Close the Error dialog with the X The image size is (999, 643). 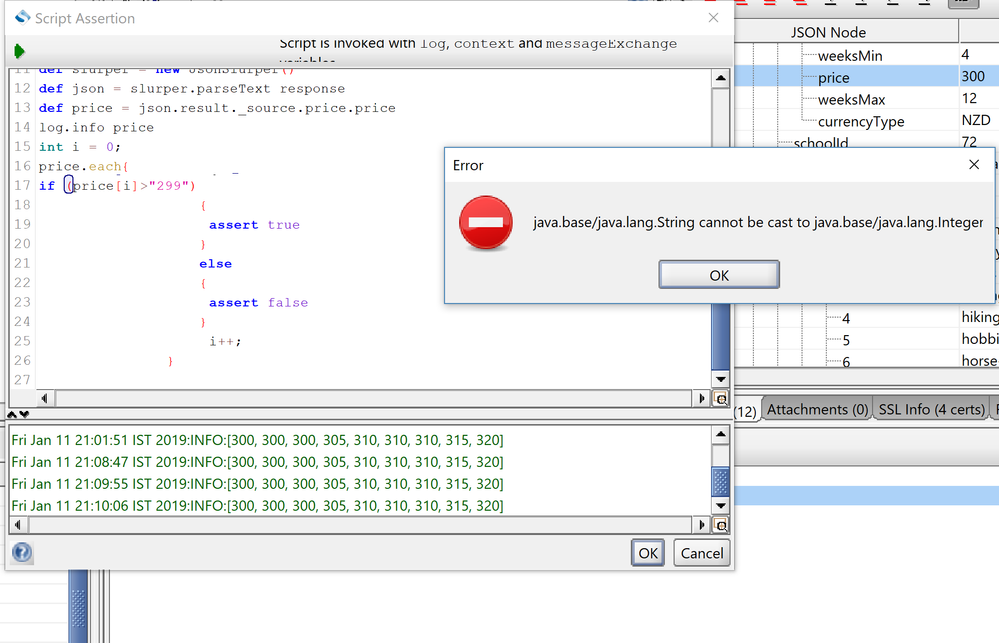pos(975,165)
